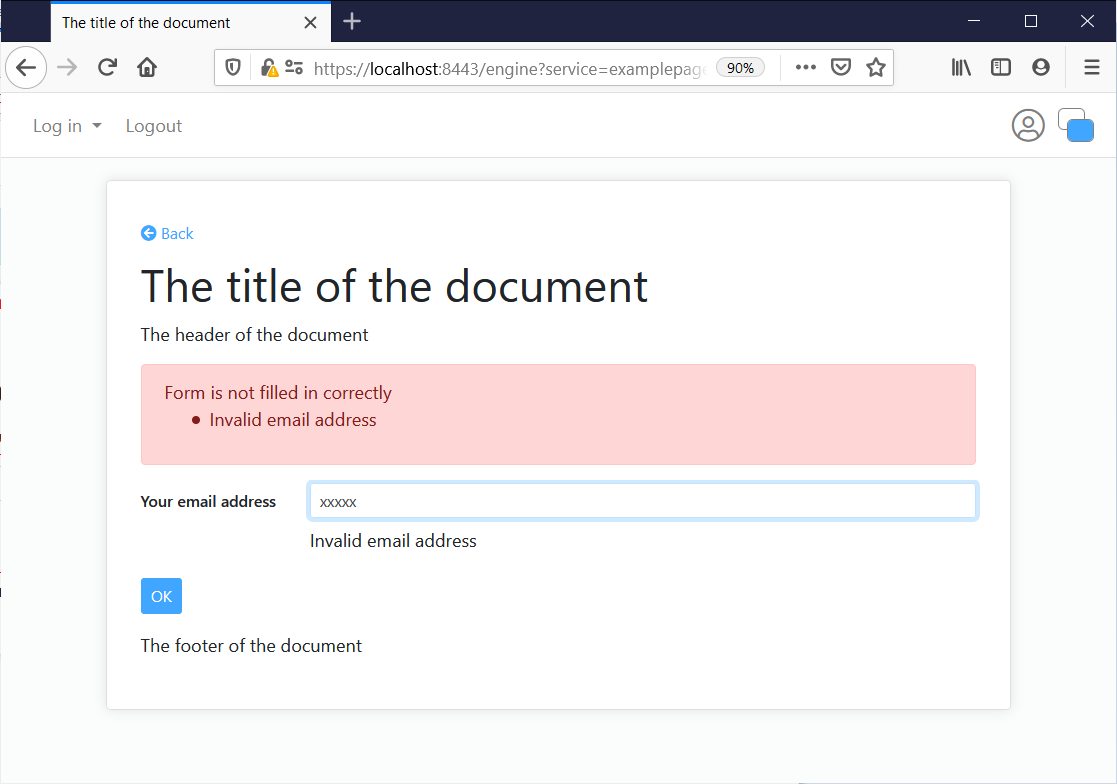The width and height of the screenshot is (1117, 784).
Task: Click the Logout link
Action: [x=154, y=126]
